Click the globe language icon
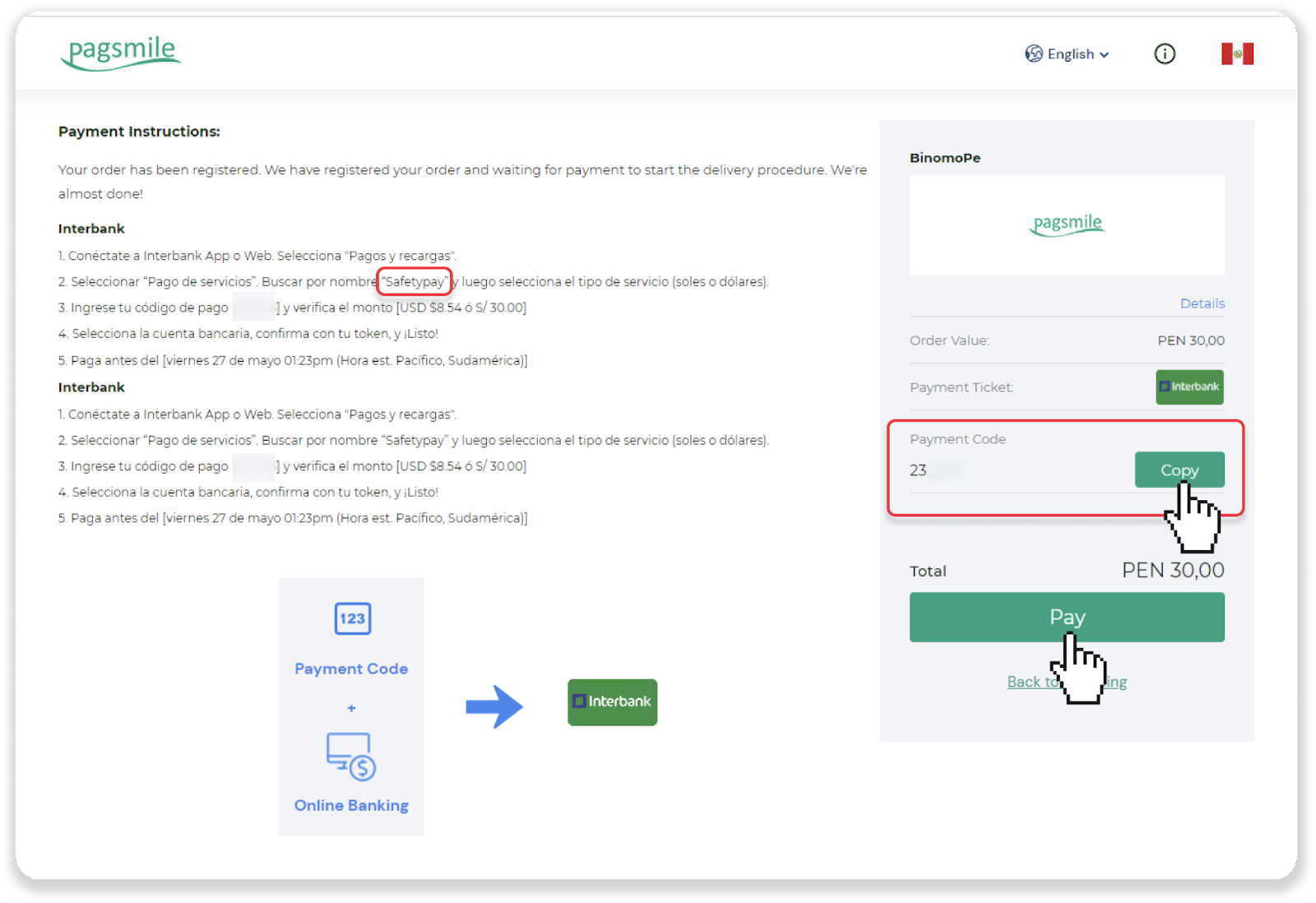Viewport: 1316px width, 903px height. pos(1034,54)
